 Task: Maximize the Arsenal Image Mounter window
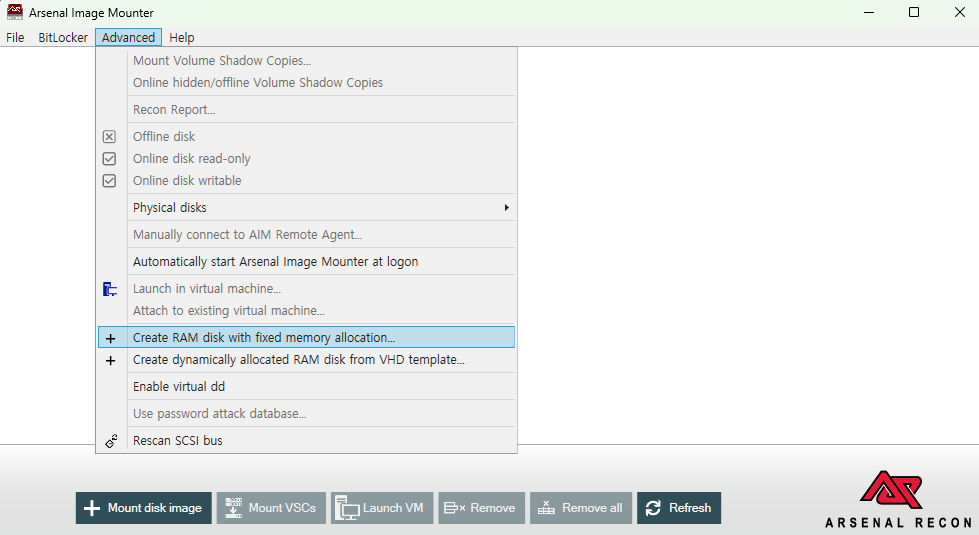914,12
